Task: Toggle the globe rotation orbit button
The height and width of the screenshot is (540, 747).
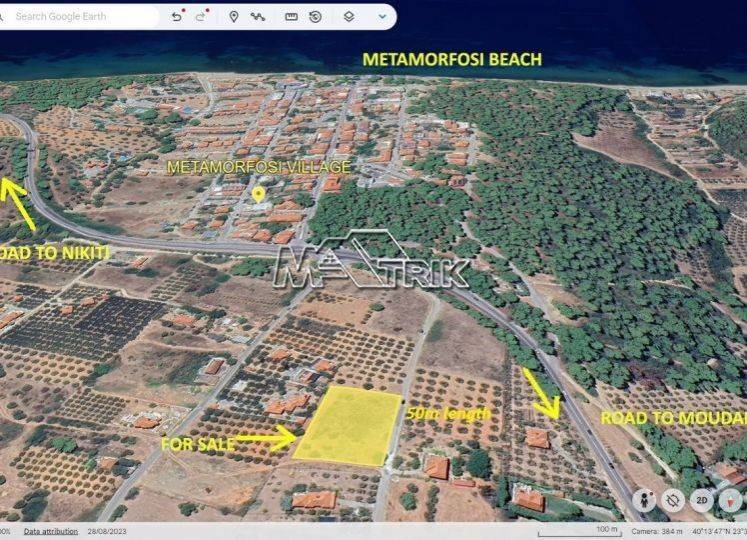Action: pyautogui.click(x=673, y=500)
